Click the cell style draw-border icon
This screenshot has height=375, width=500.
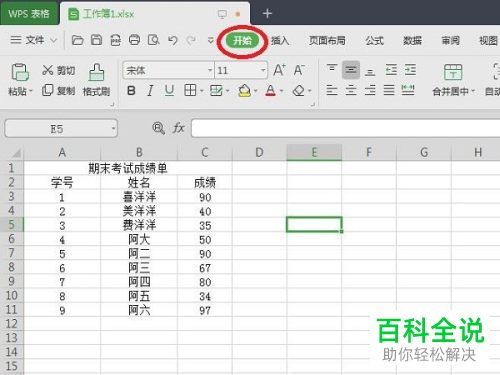(216, 90)
